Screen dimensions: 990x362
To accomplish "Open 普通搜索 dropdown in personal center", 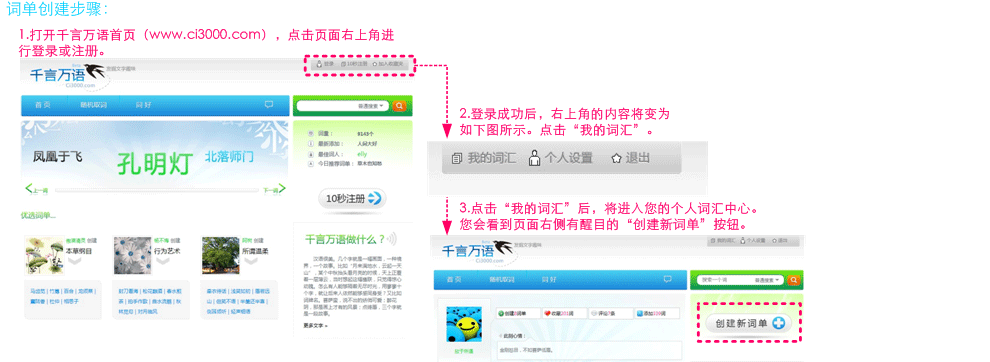I will (768, 279).
